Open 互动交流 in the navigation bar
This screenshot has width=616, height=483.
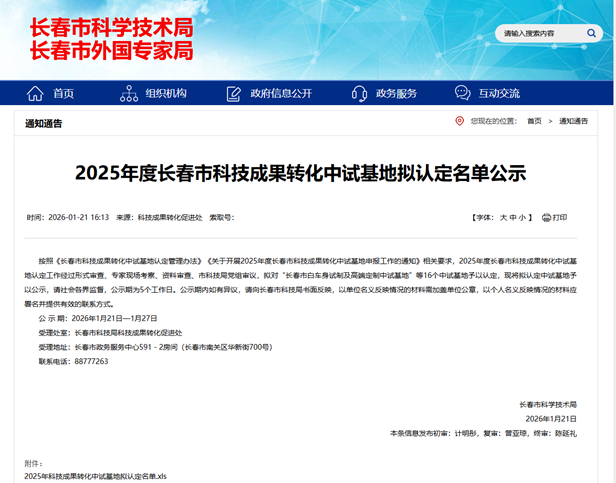tap(499, 93)
